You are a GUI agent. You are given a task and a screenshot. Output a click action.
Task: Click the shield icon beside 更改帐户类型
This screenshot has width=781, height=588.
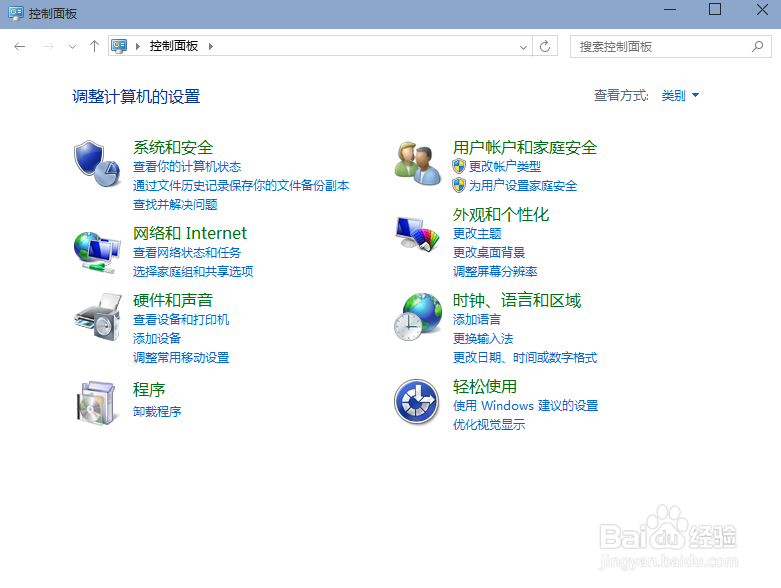[459, 166]
